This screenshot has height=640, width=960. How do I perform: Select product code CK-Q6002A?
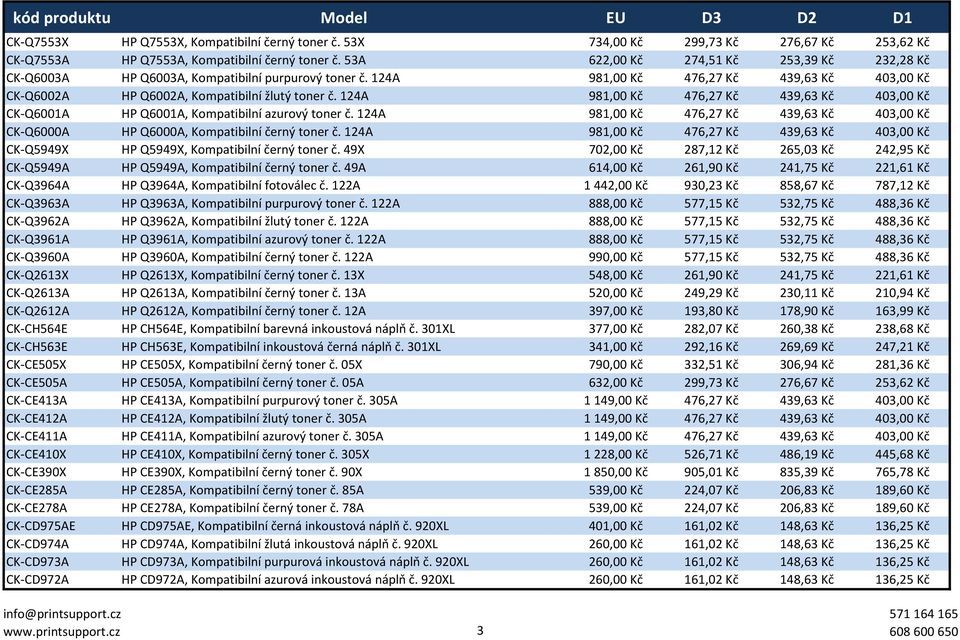[x=37, y=96]
